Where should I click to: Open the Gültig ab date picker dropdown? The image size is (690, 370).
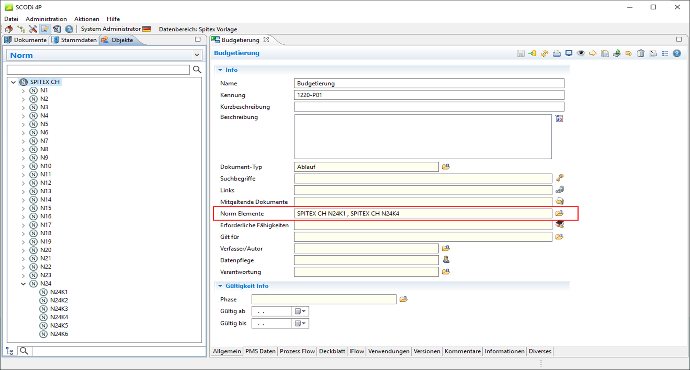click(300, 311)
